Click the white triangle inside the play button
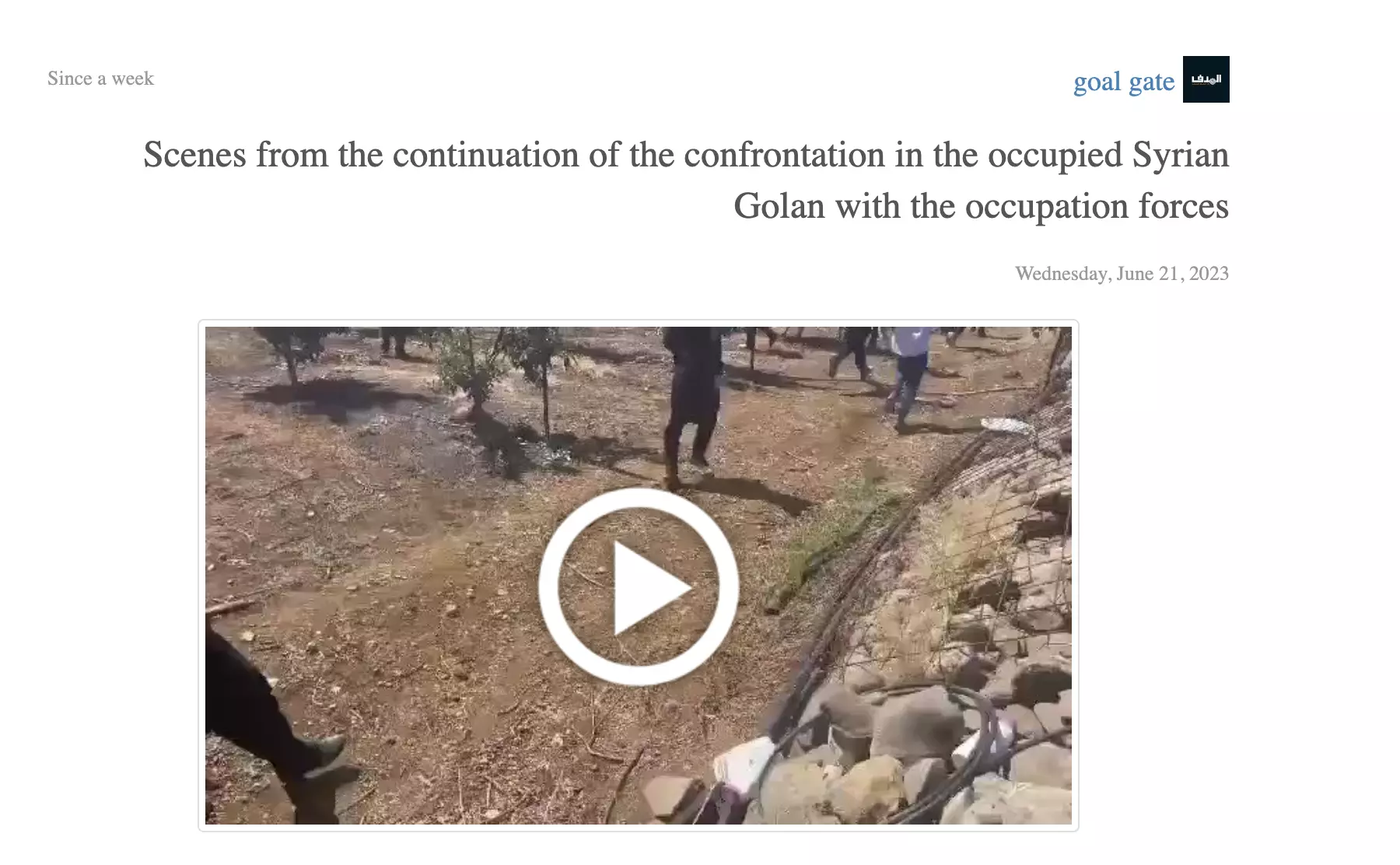This screenshot has height=865, width=1400. [x=649, y=588]
